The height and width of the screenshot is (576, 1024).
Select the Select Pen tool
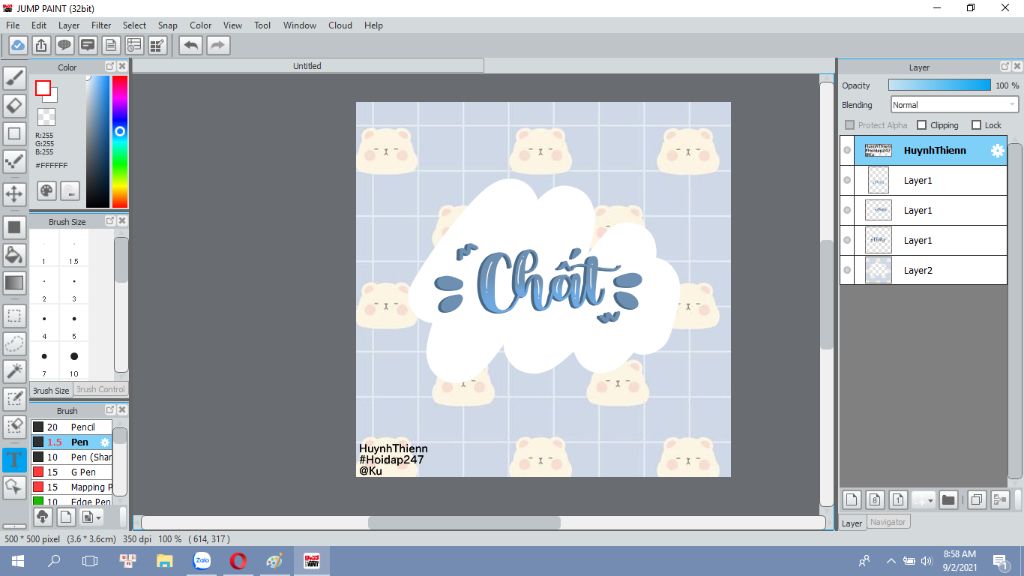(14, 399)
